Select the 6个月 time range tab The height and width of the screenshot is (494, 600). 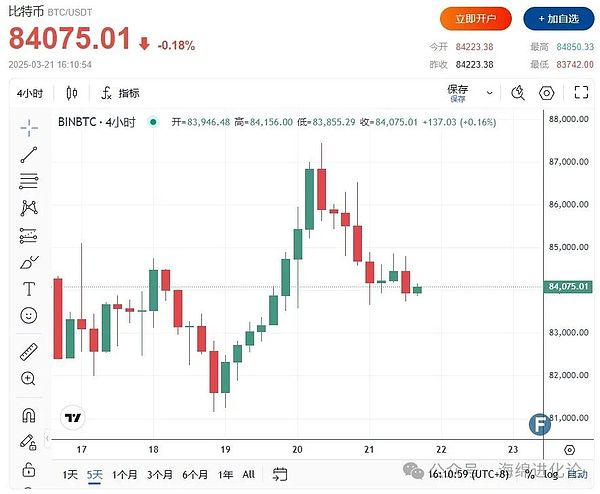pyautogui.click(x=195, y=474)
